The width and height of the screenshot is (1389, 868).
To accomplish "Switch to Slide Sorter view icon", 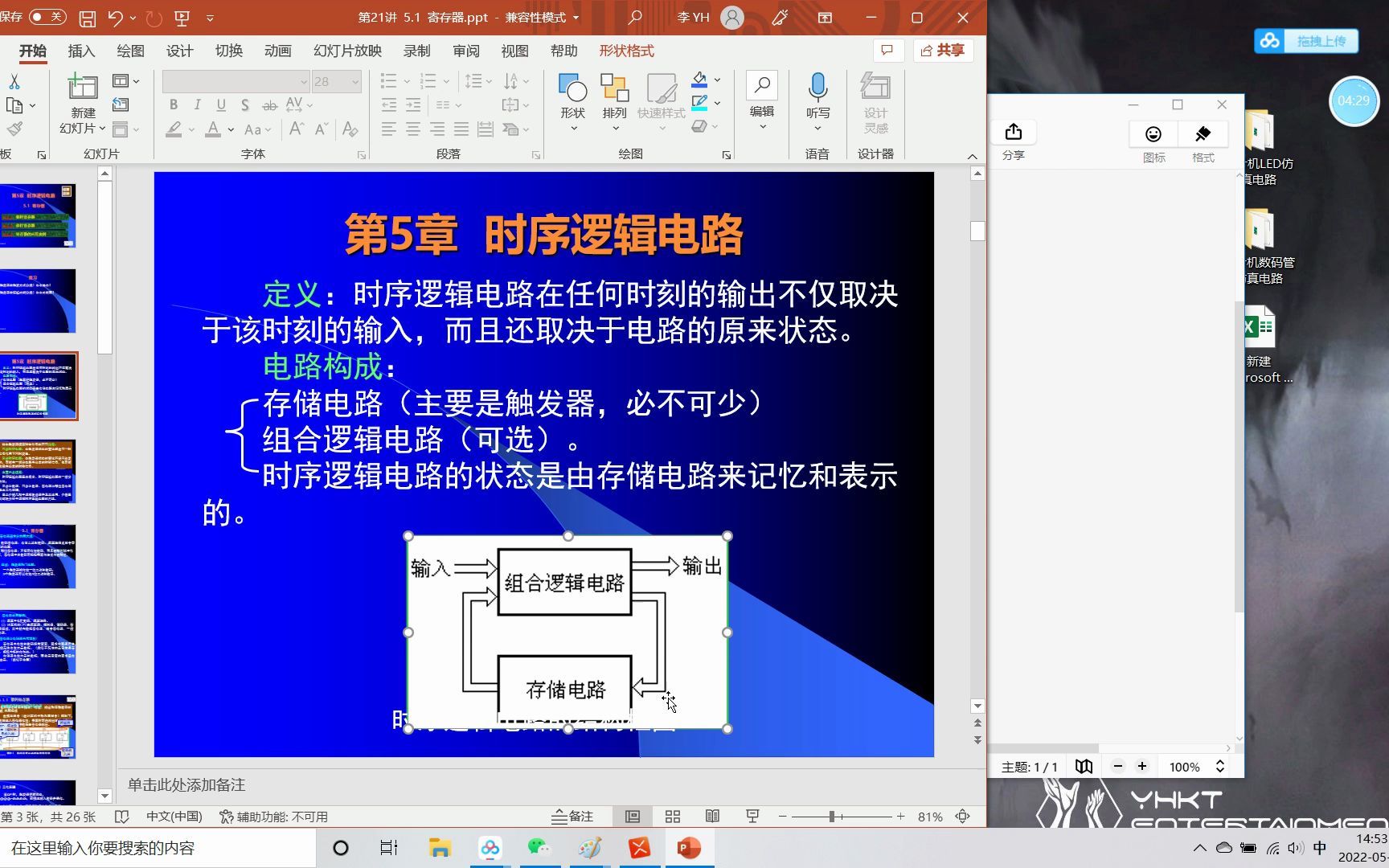I will [x=673, y=817].
